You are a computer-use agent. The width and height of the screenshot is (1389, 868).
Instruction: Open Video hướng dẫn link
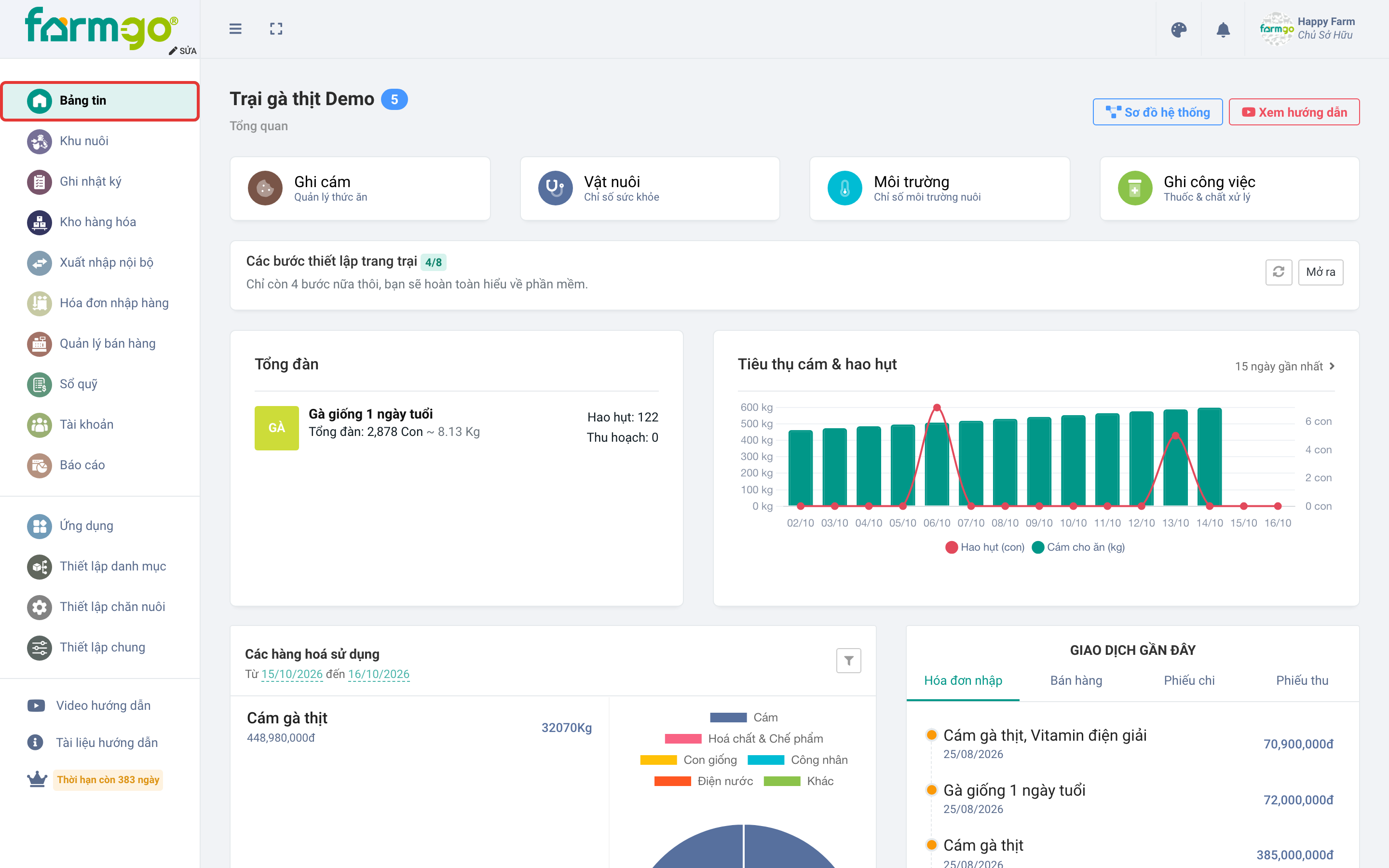click(90, 705)
